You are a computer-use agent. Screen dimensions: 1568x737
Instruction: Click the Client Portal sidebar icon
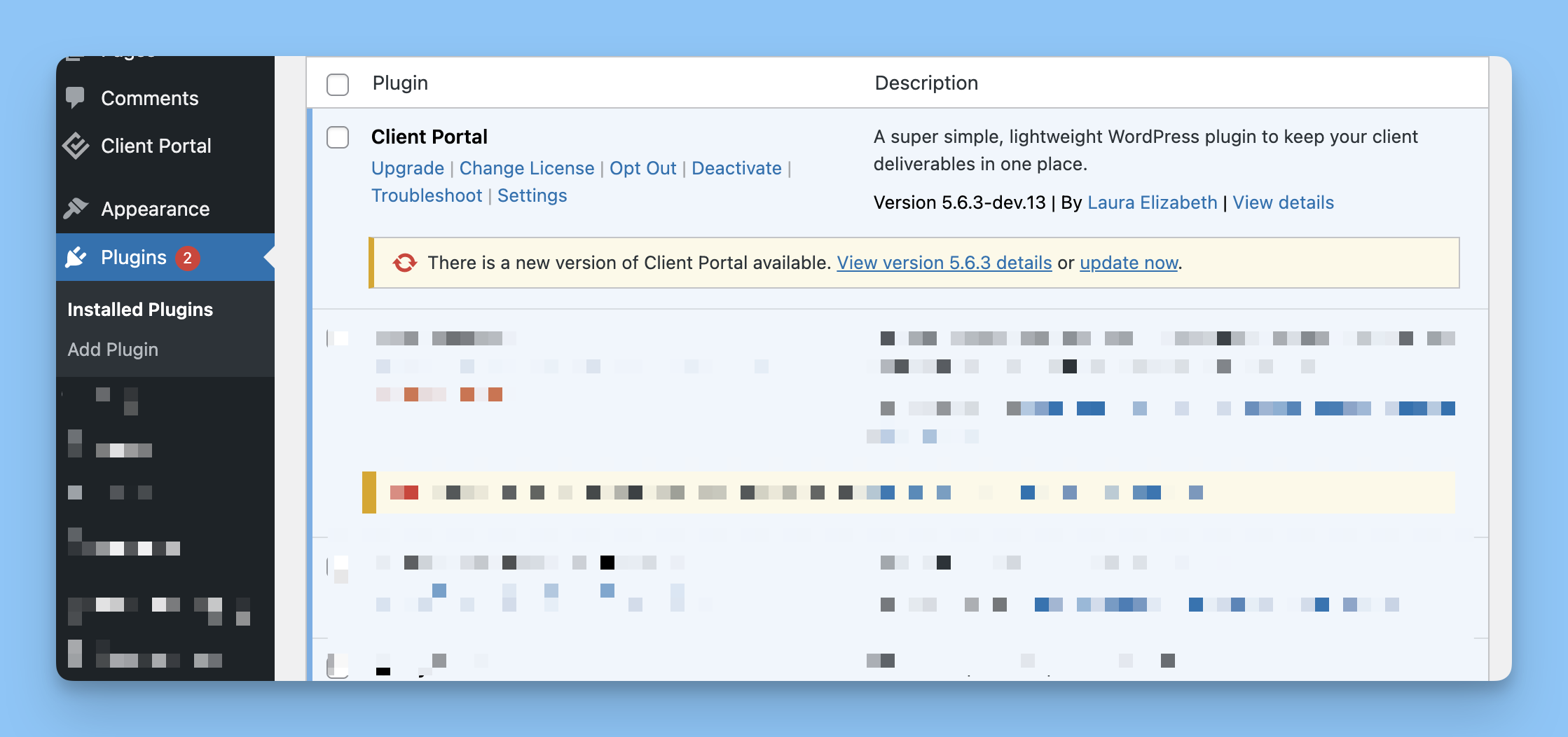tap(76, 146)
